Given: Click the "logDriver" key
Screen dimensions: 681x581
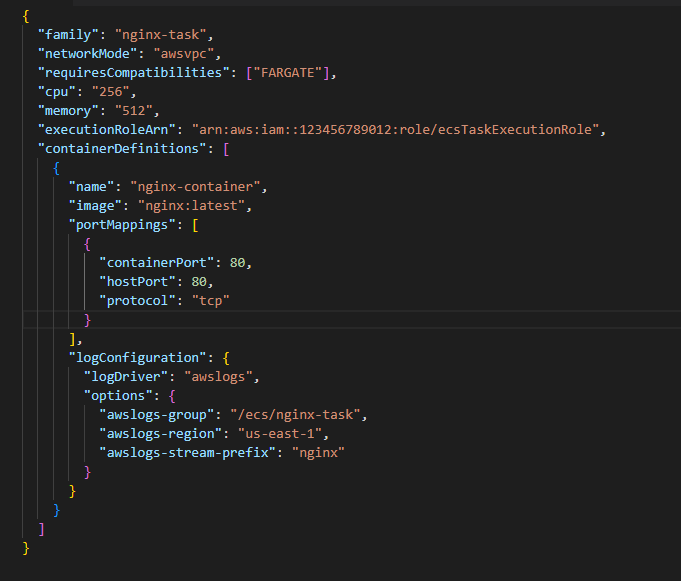Looking at the screenshot, I should tap(126, 376).
